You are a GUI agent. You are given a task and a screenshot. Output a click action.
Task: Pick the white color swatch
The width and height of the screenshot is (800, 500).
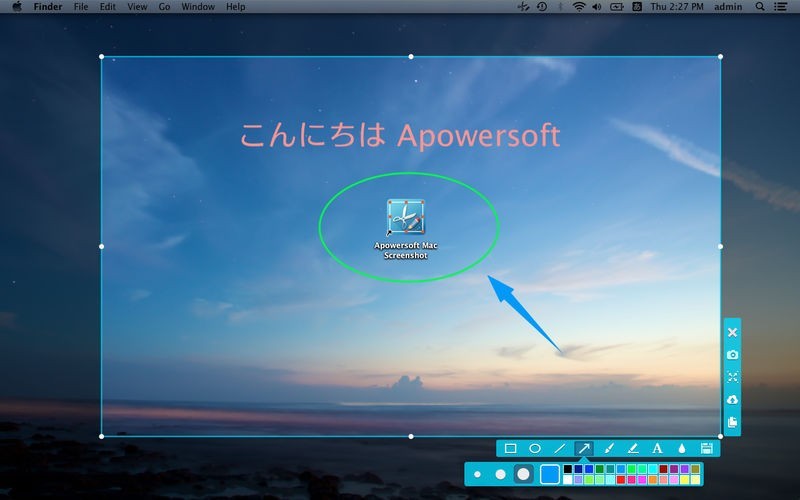point(567,480)
